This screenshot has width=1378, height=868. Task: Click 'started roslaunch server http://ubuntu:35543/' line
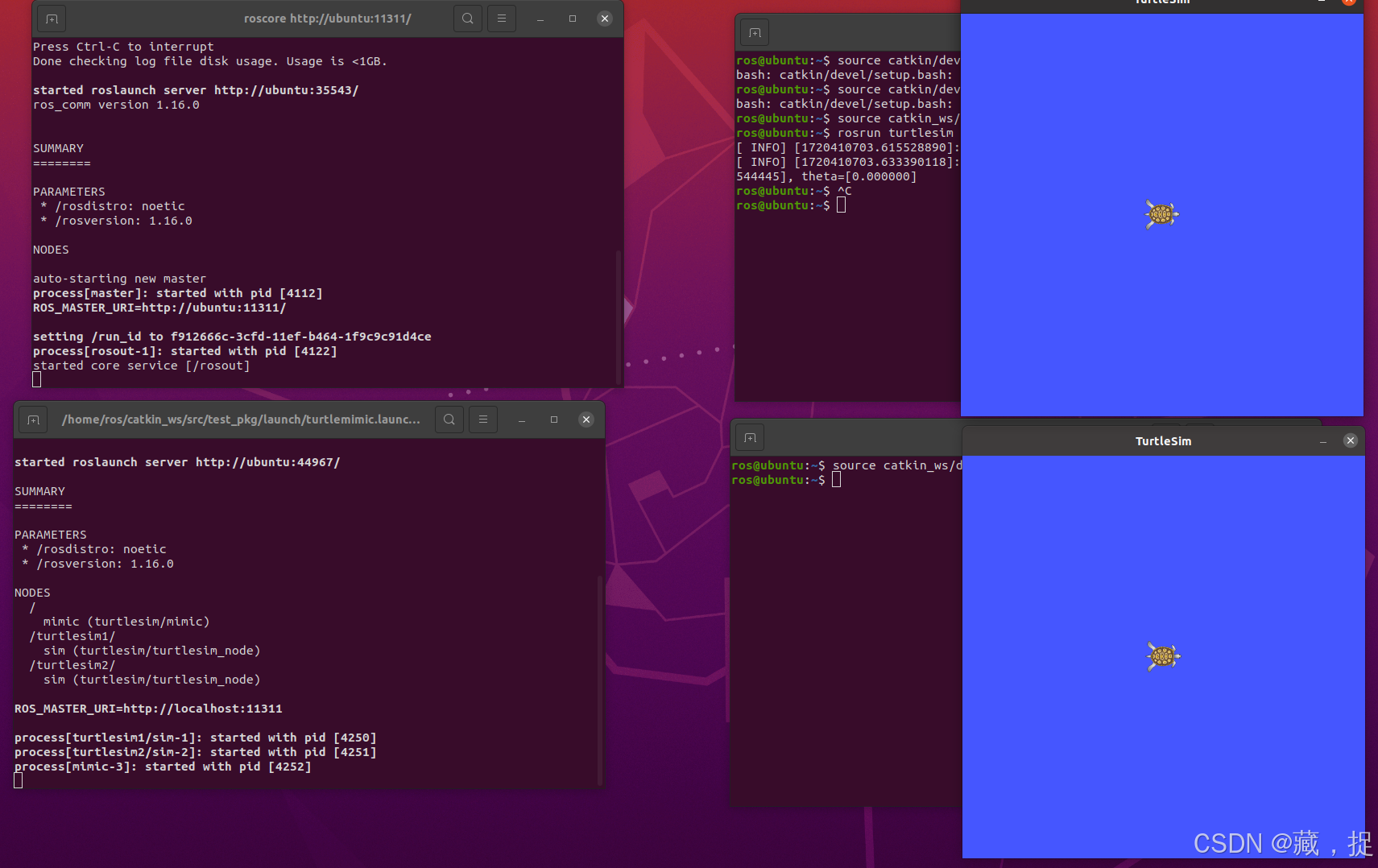tap(196, 90)
